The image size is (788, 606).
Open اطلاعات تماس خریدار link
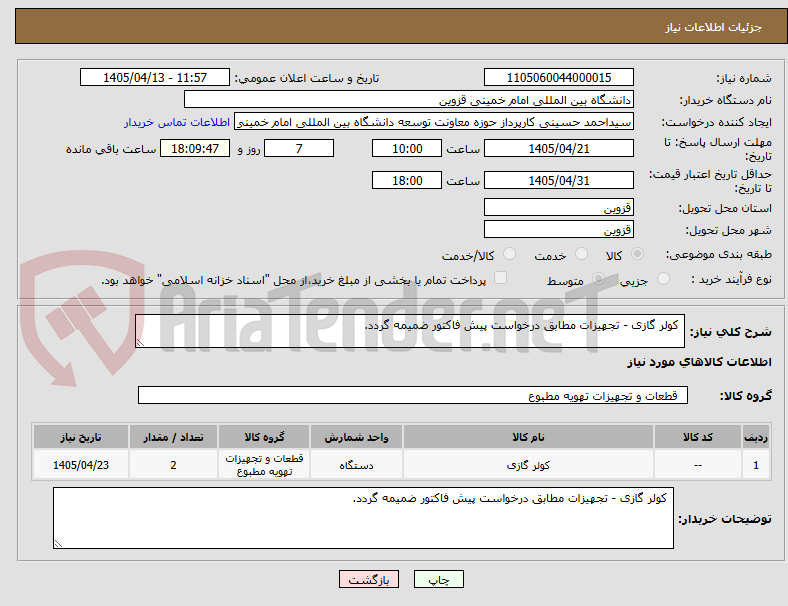pos(177,122)
